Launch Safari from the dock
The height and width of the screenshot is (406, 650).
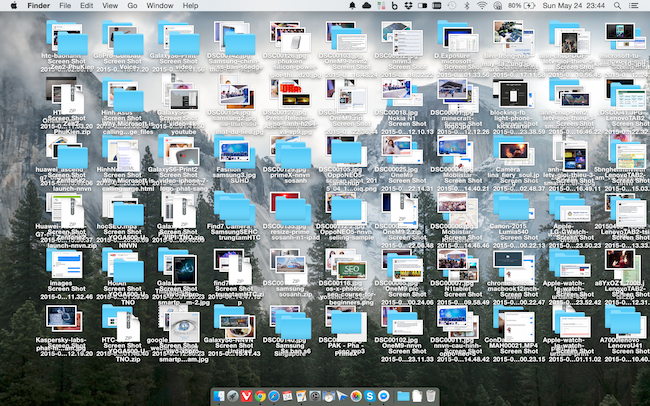pos(274,396)
